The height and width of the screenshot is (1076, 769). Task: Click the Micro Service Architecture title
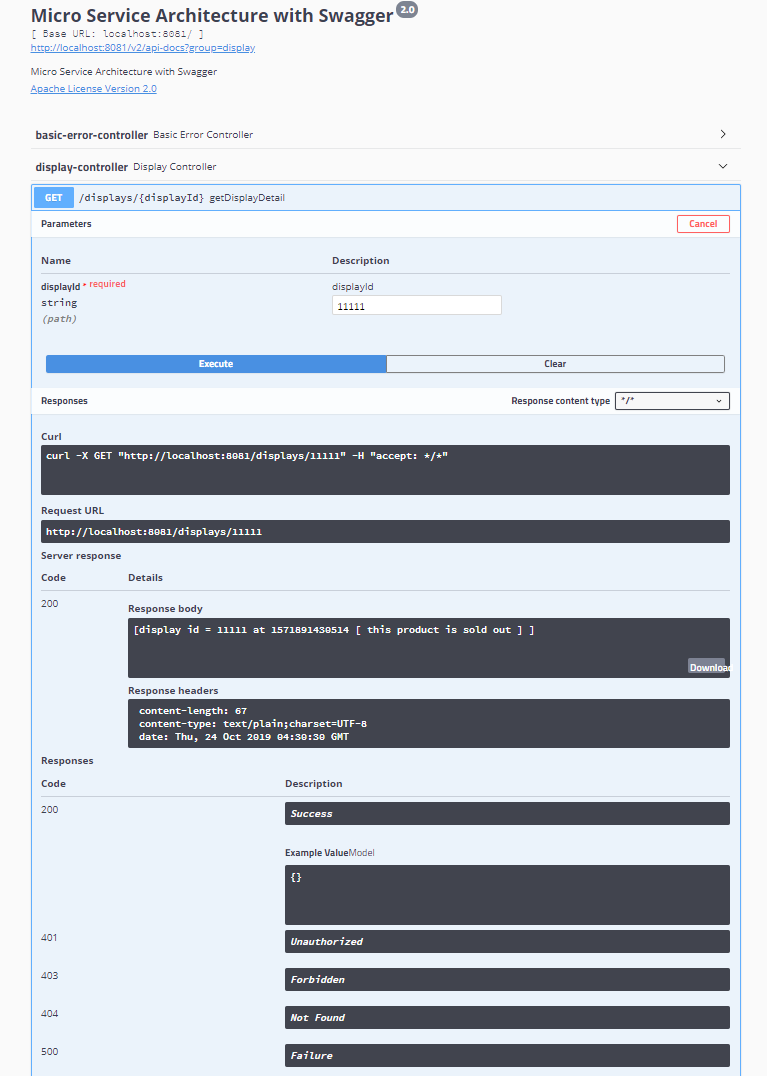(x=212, y=16)
